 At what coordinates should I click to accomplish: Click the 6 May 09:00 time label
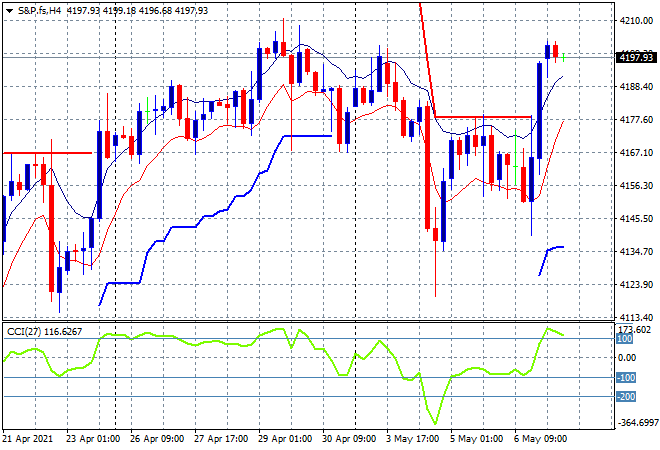(540, 439)
